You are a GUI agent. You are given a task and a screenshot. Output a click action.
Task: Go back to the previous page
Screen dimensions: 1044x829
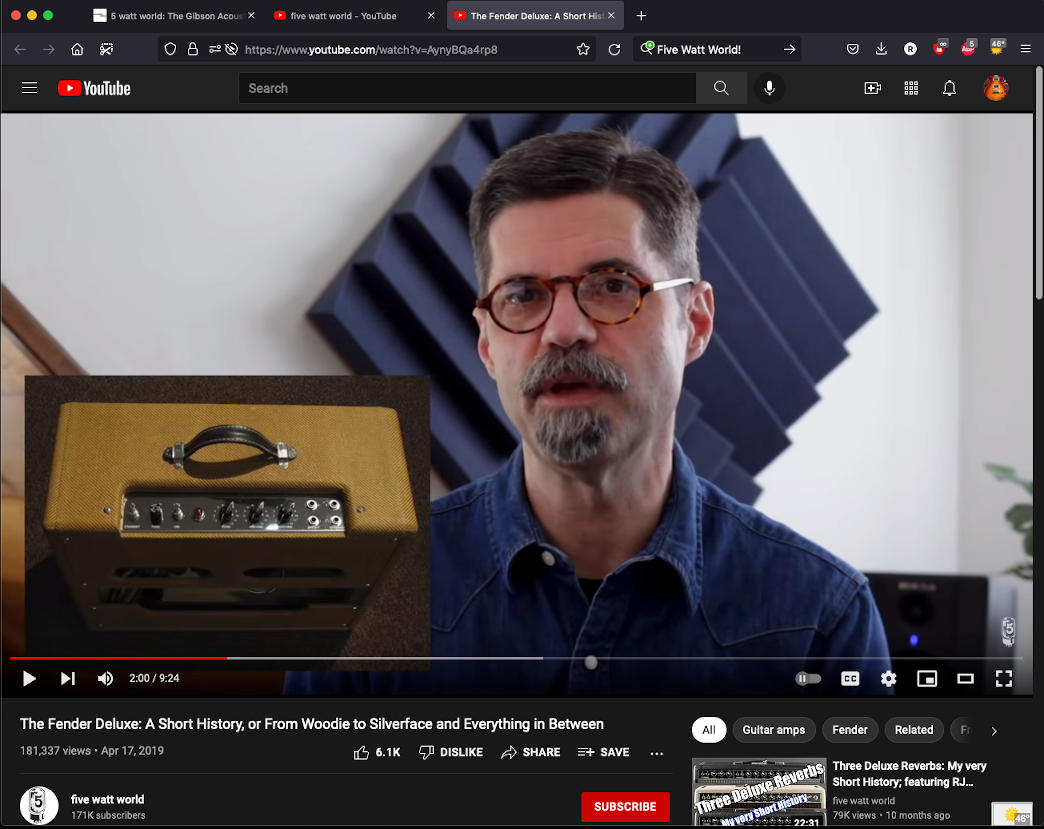point(20,49)
